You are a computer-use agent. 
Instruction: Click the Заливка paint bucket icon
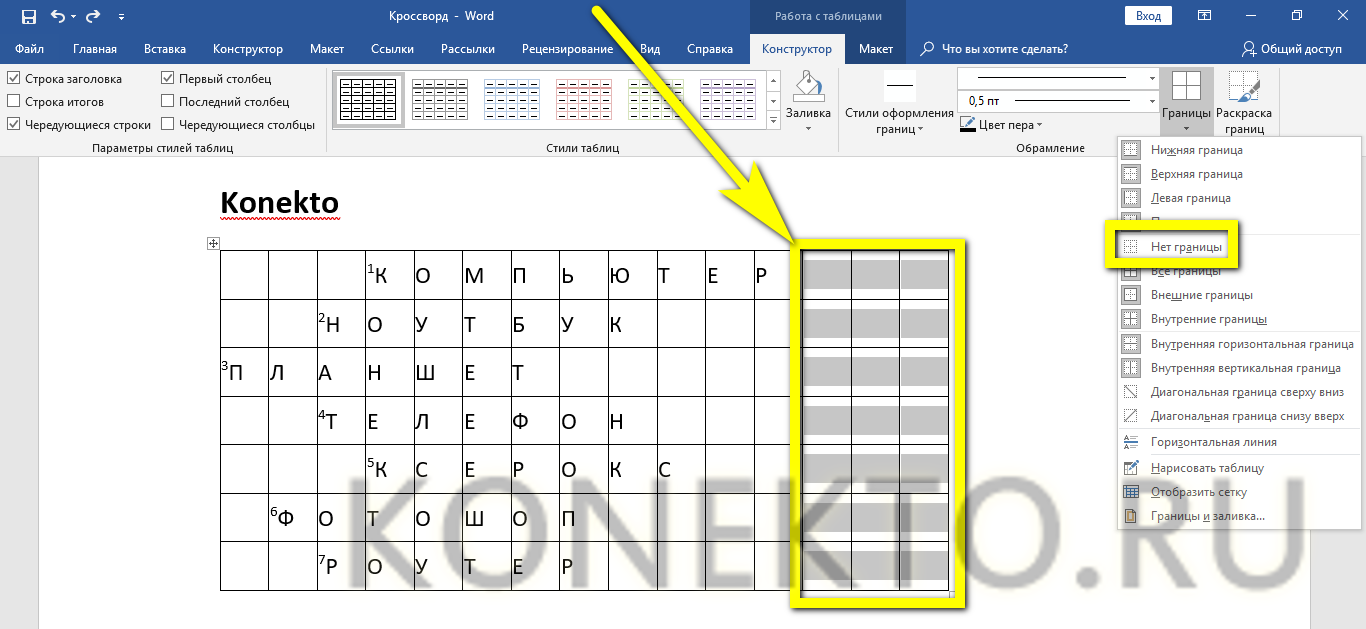pos(809,86)
